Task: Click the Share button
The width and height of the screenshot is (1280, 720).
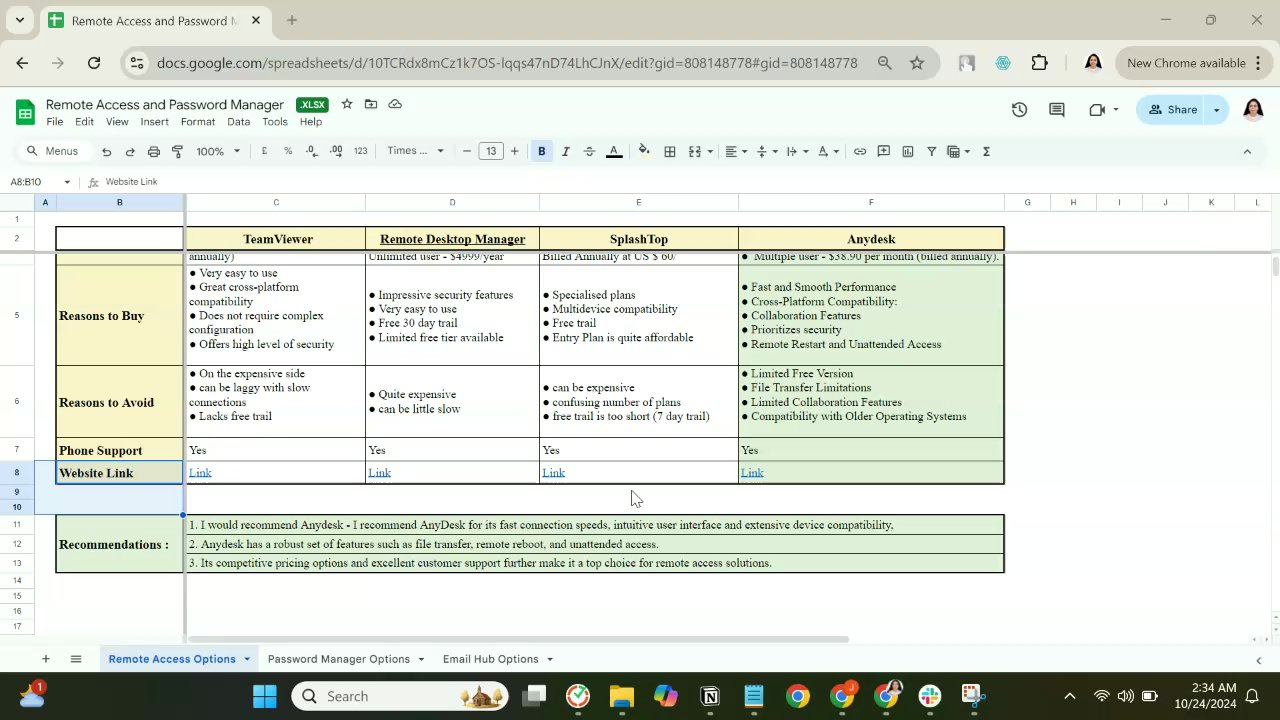Action: [x=1172, y=110]
